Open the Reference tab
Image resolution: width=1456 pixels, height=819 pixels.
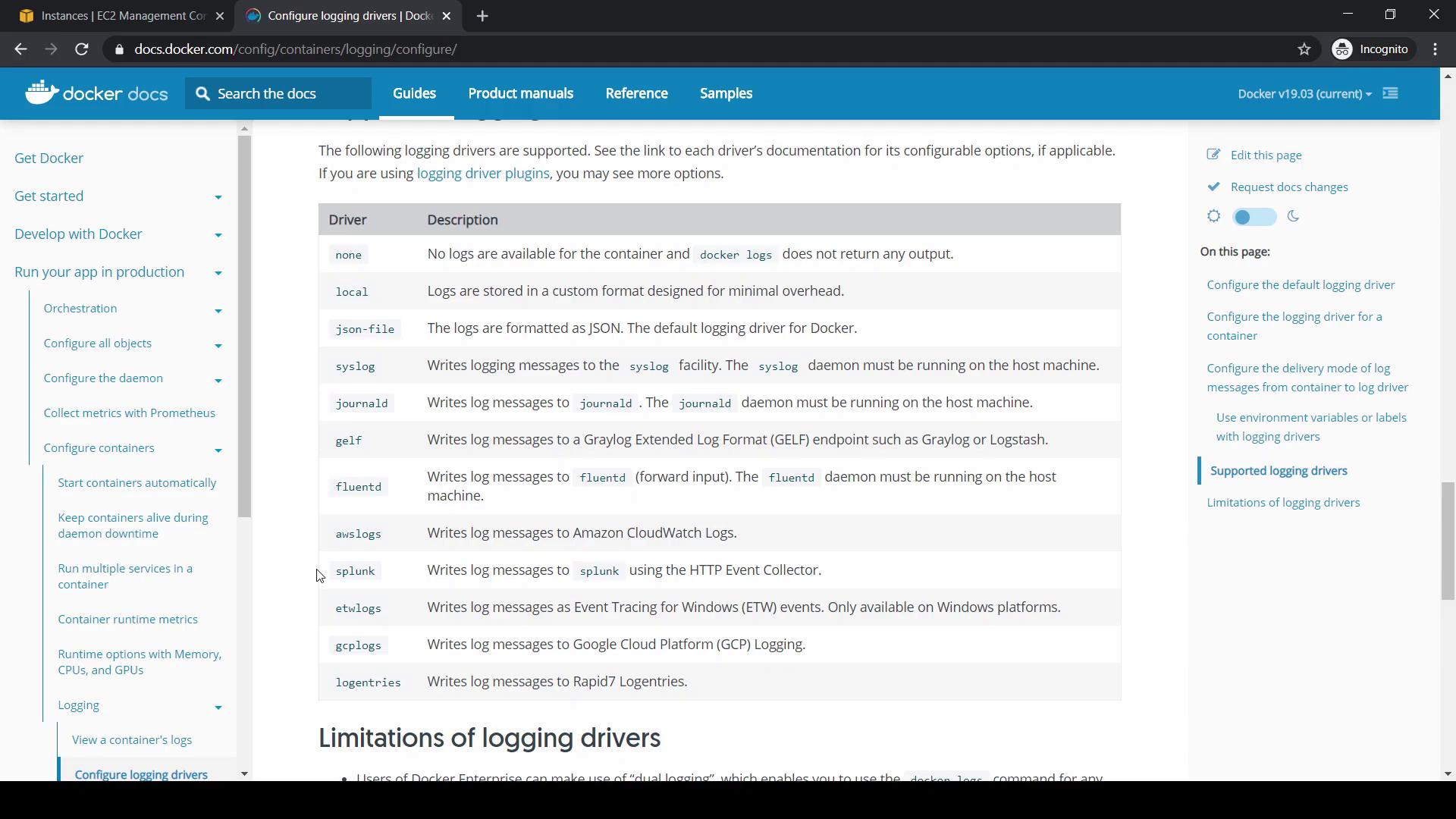pos(637,93)
